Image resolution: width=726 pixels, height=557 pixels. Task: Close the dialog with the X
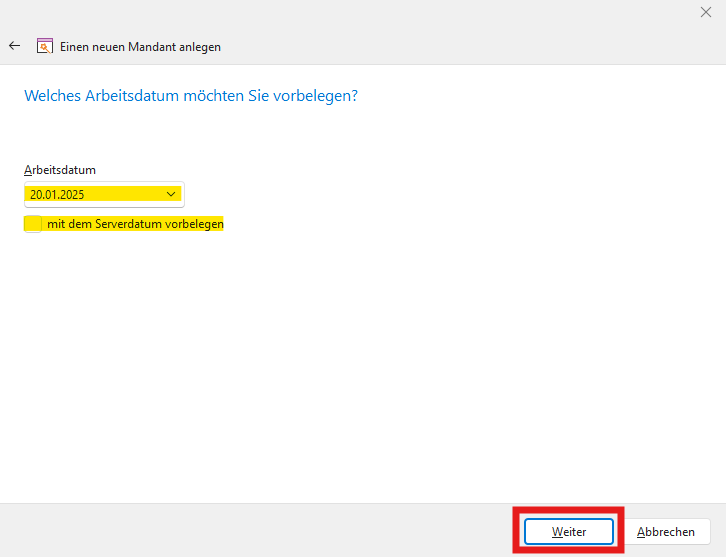(706, 12)
